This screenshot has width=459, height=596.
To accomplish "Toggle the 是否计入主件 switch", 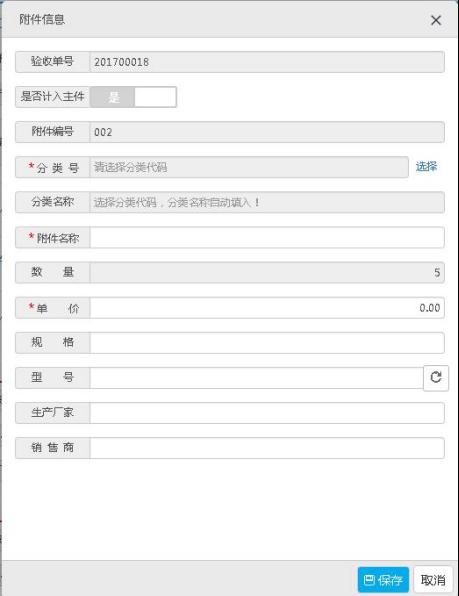I will (133, 97).
